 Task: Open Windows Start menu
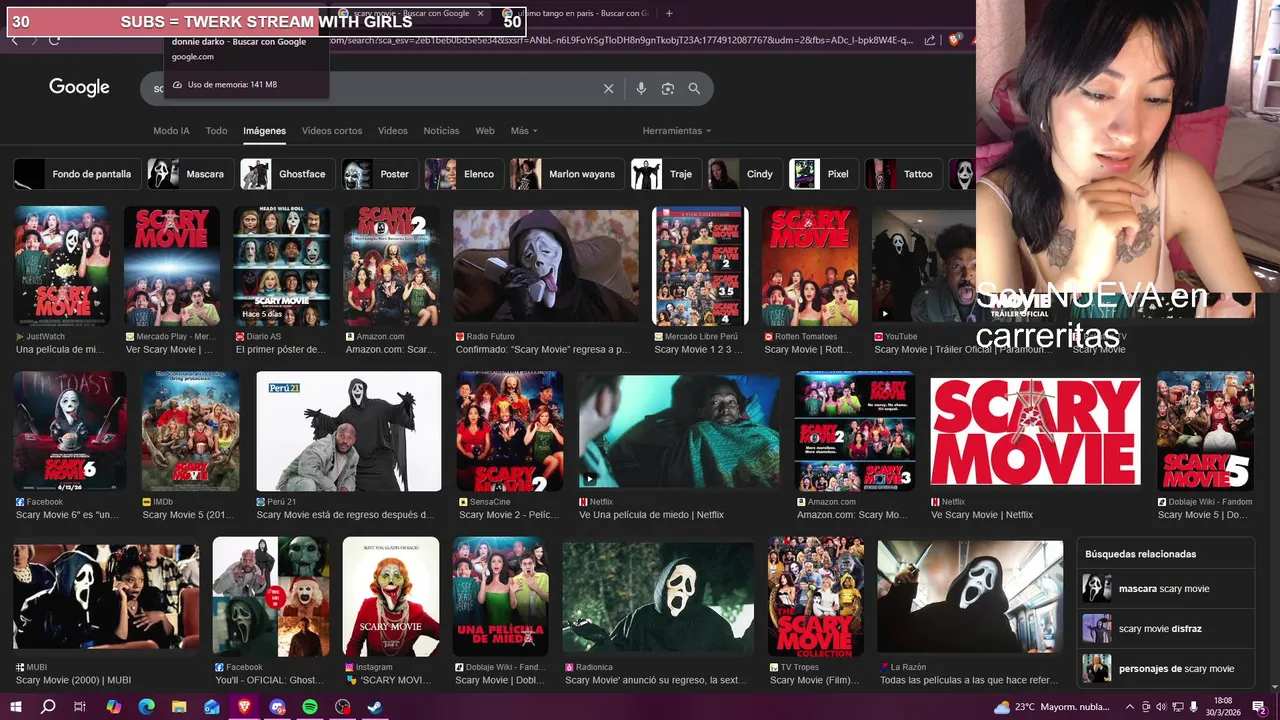point(15,707)
